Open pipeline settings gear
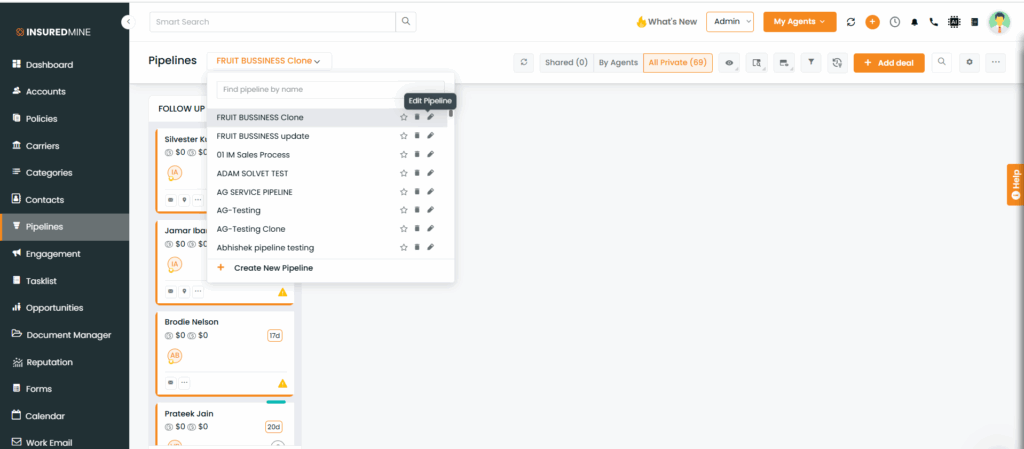The height and width of the screenshot is (449, 1024). [x=969, y=62]
